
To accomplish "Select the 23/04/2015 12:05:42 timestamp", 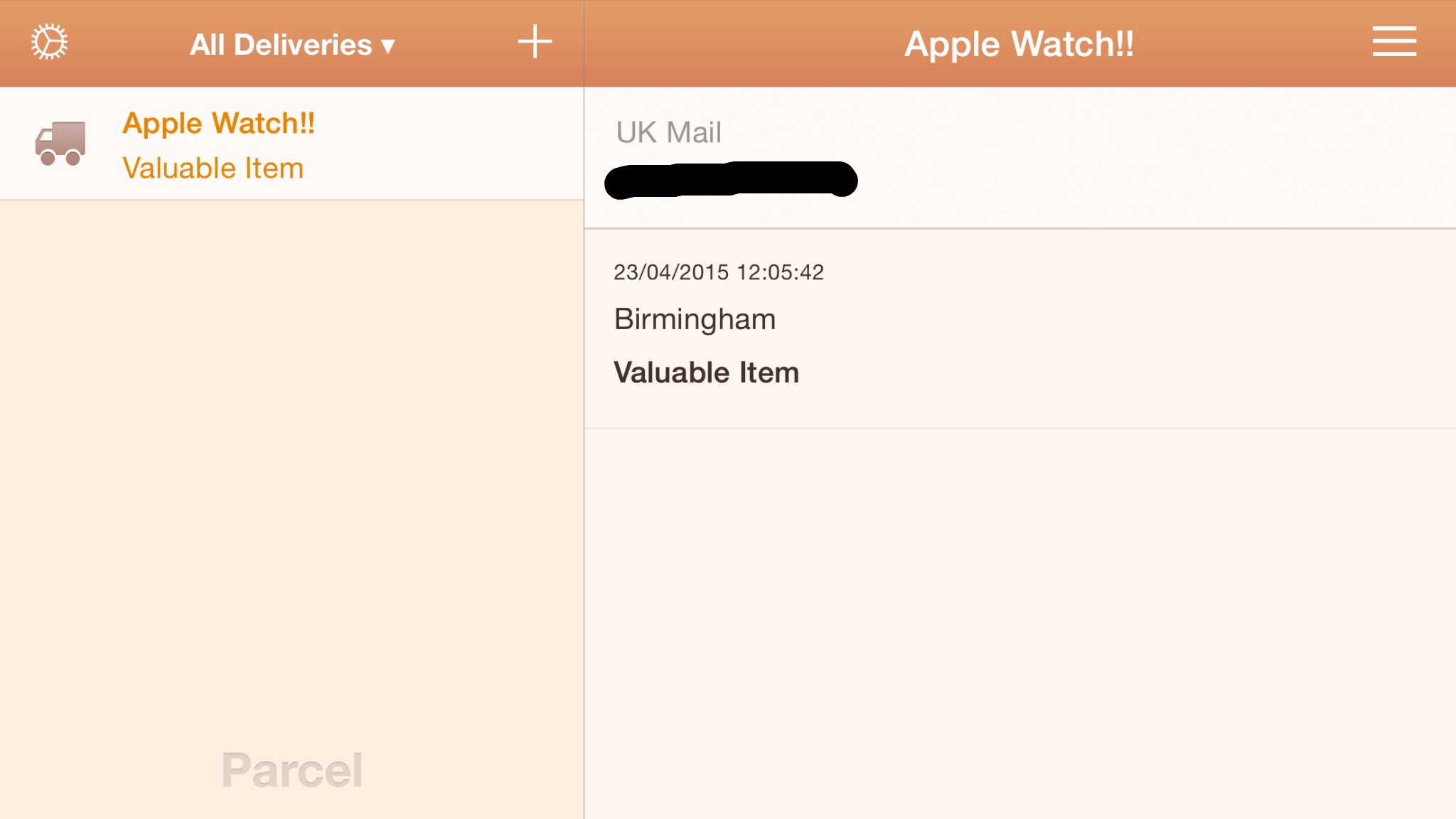I will click(x=719, y=272).
